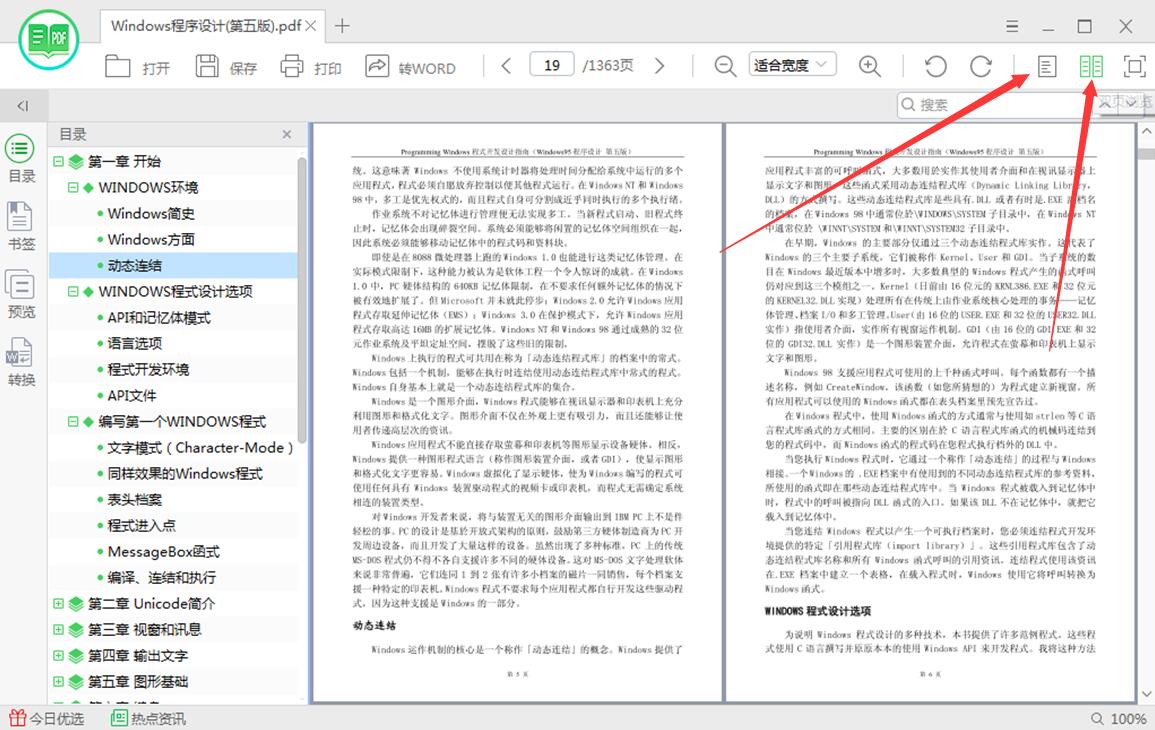
Task: Rotate page counterclockwise
Action: [935, 66]
